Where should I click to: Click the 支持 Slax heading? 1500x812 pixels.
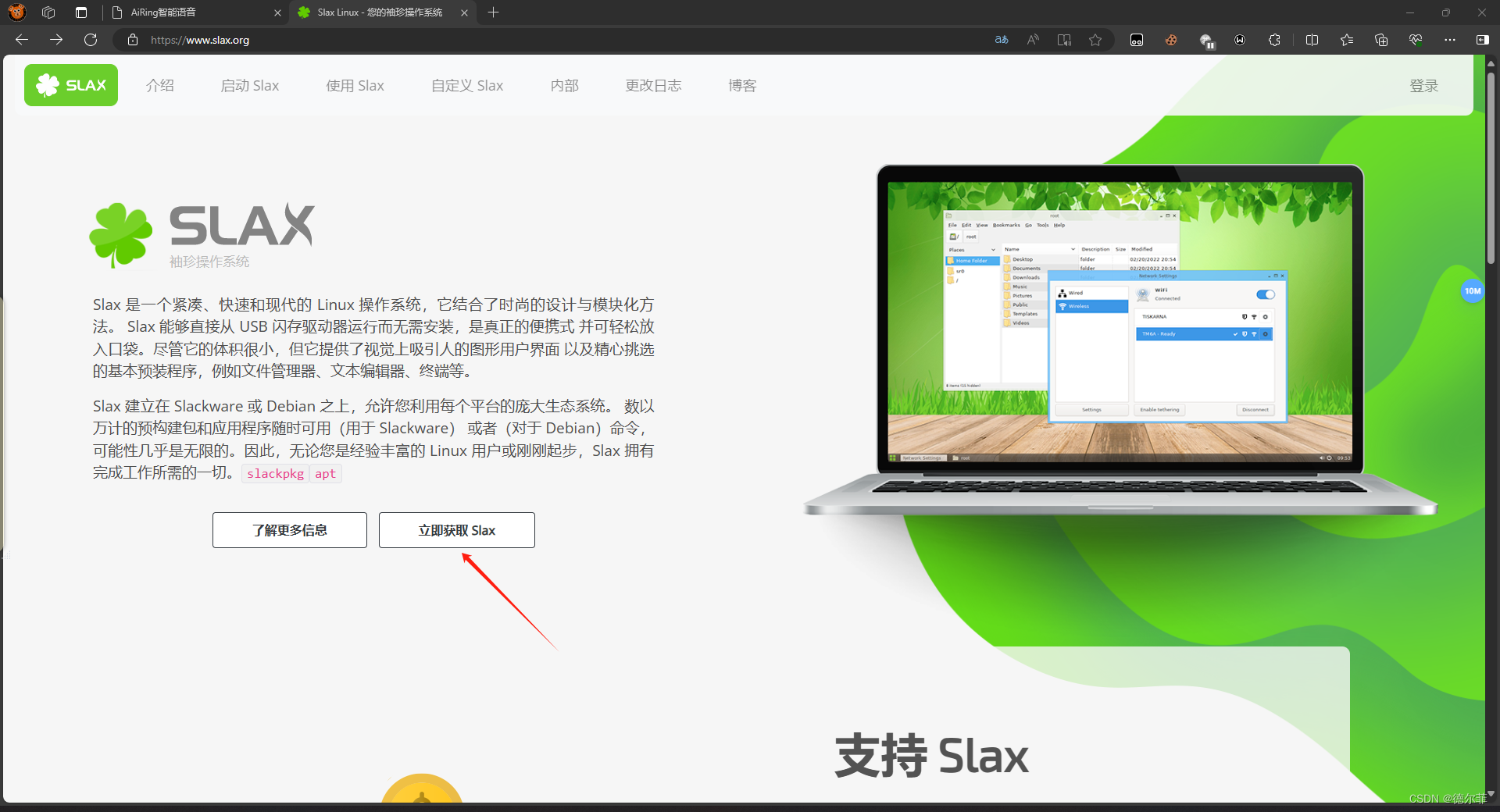932,756
